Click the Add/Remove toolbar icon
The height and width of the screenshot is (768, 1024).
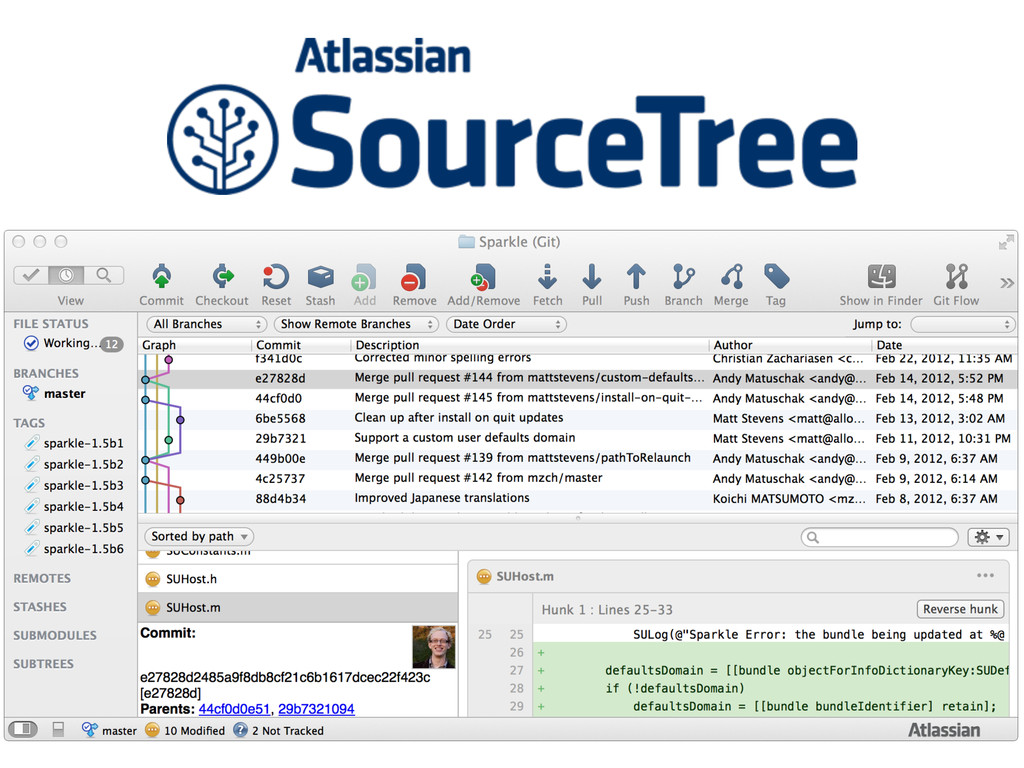click(483, 278)
